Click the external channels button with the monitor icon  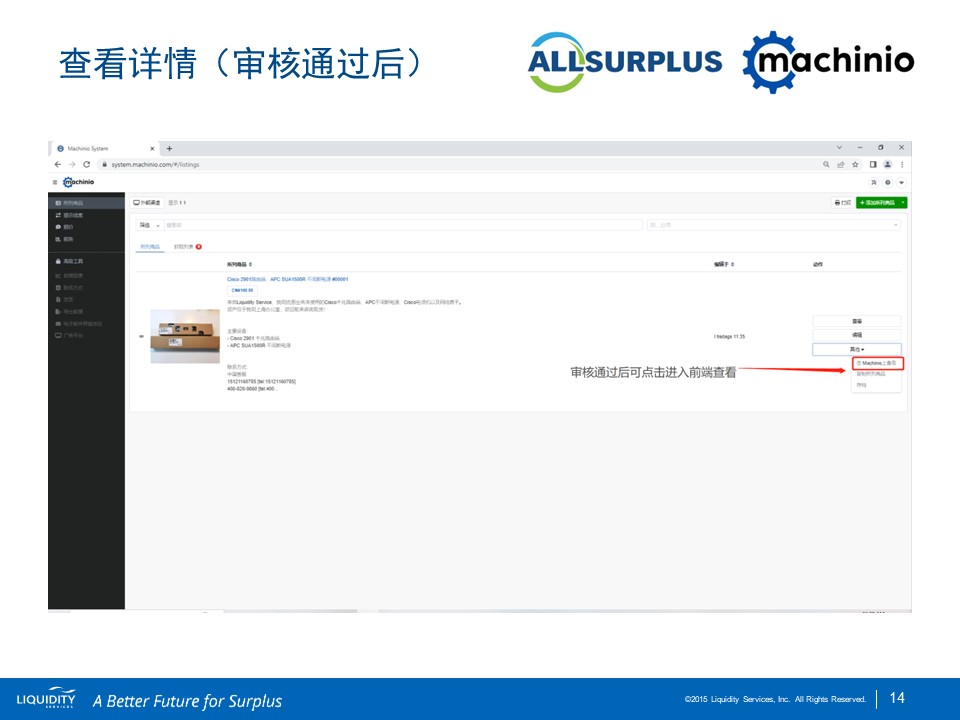tap(147, 203)
